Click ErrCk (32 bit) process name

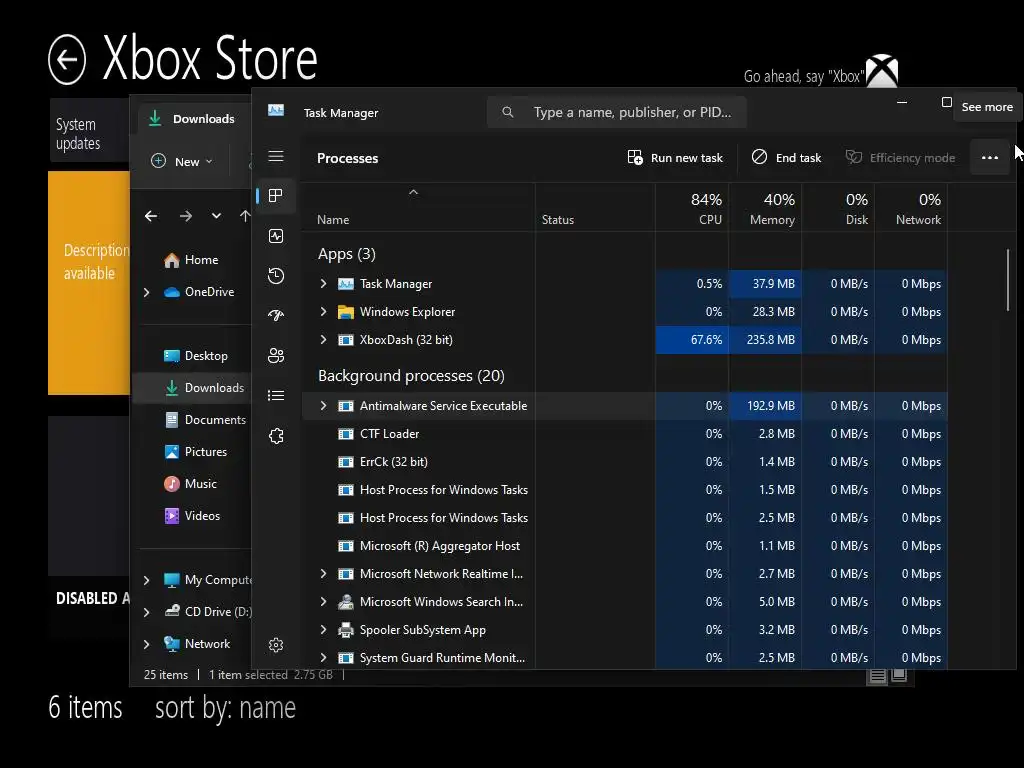pos(394,462)
